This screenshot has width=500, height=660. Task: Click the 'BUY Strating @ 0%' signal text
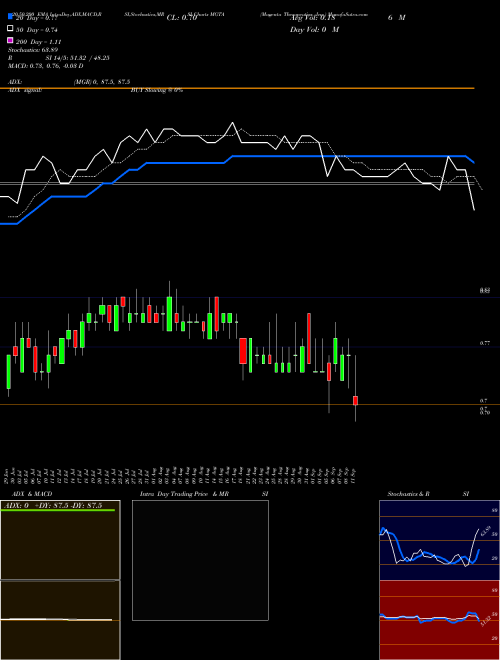click(157, 90)
